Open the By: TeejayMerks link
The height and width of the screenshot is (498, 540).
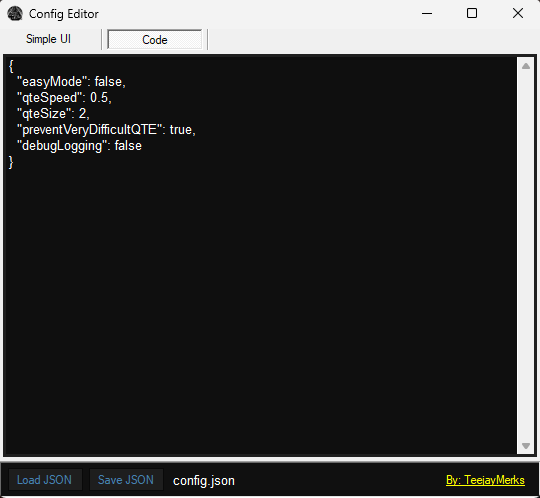coord(485,480)
